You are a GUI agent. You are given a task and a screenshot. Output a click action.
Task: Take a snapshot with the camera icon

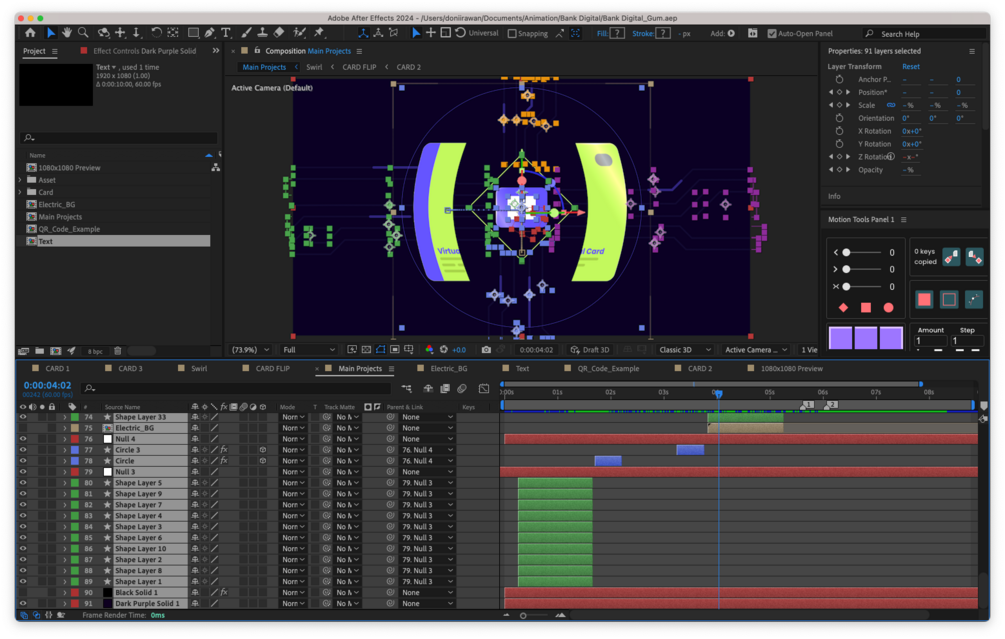[486, 350]
